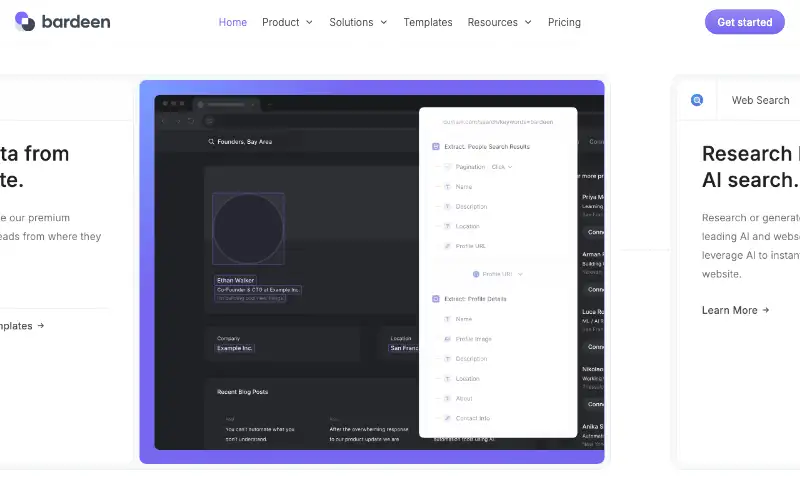Image resolution: width=800 pixels, height=500 pixels.
Task: Click the arrow icon after Learn More
Action: pyautogui.click(x=766, y=310)
